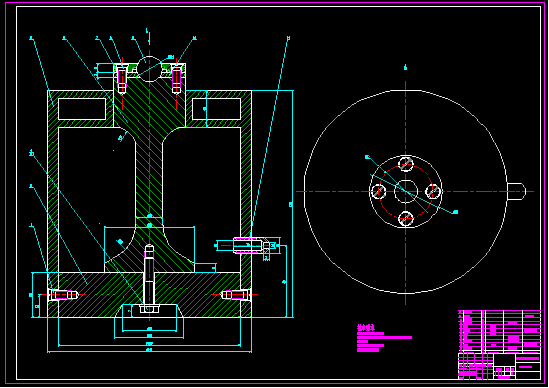Select the red dashed bolt pitch circle
Screen dimensions: 549x388
(x=406, y=192)
